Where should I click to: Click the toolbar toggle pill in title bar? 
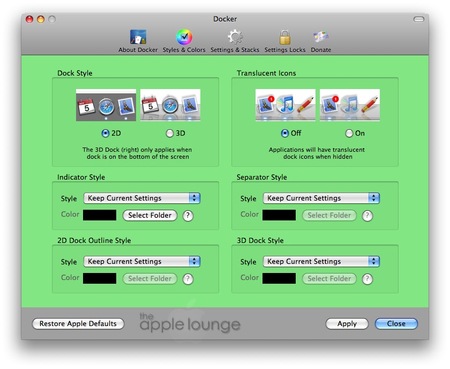point(419,19)
